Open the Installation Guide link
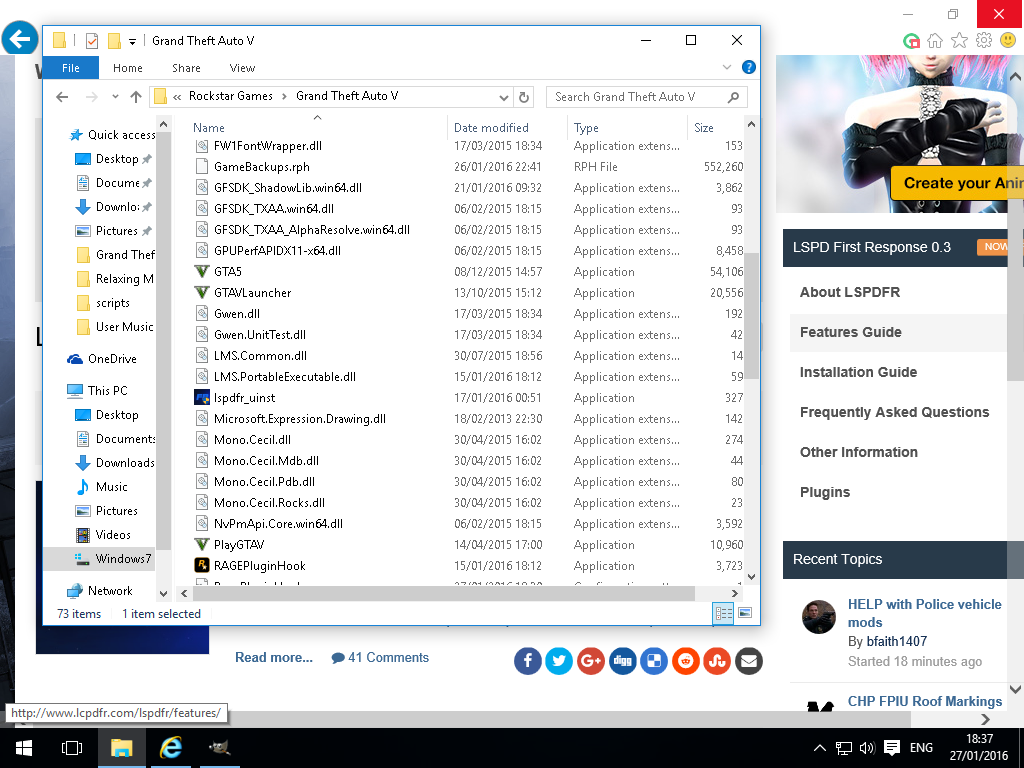The image size is (1024, 768). pyautogui.click(x=858, y=372)
